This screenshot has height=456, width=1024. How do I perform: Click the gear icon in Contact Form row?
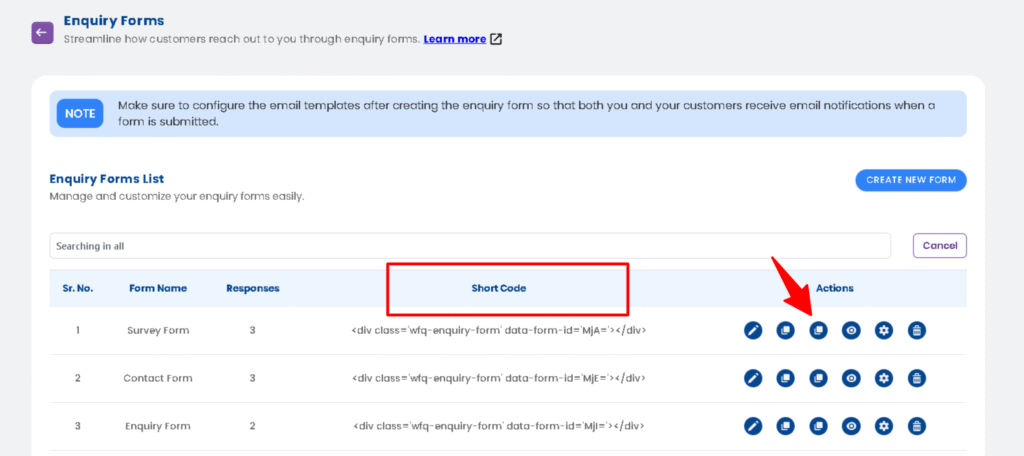(884, 378)
